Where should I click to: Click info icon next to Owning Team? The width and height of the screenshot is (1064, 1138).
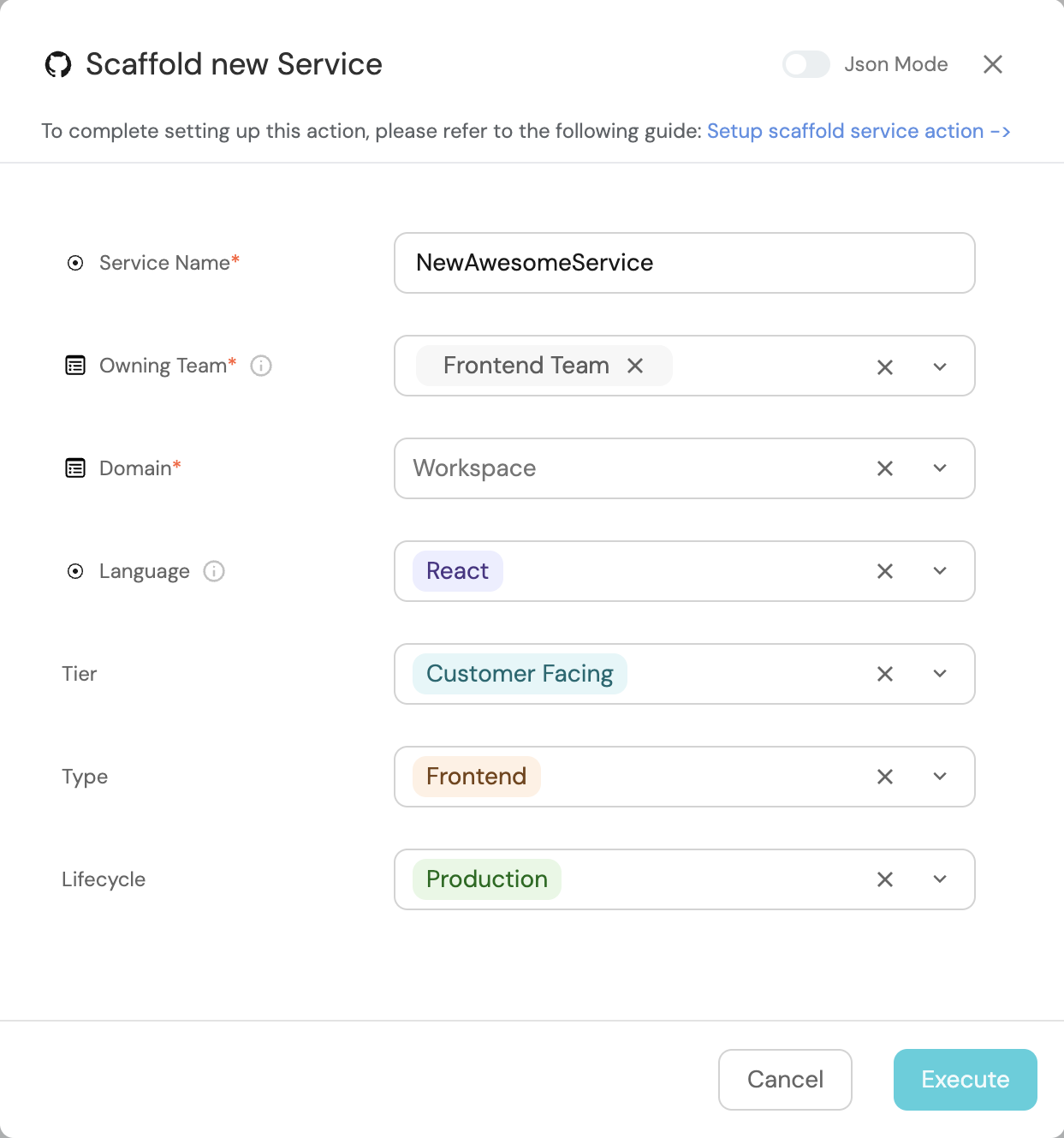click(261, 366)
